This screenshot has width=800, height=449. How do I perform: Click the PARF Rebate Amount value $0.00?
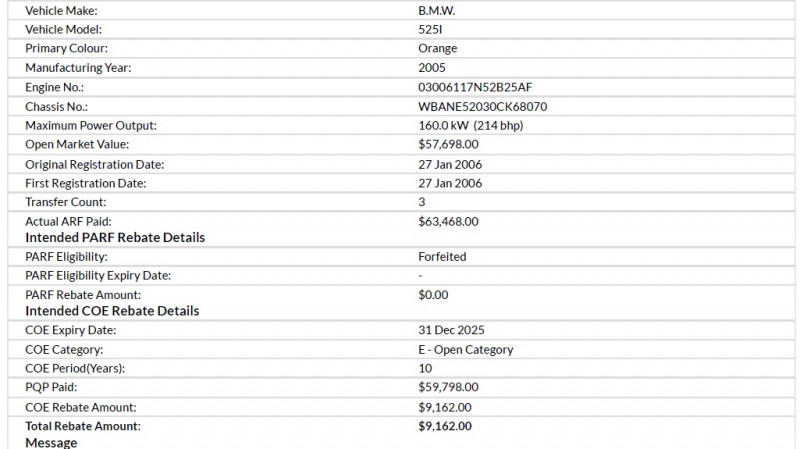pos(433,295)
